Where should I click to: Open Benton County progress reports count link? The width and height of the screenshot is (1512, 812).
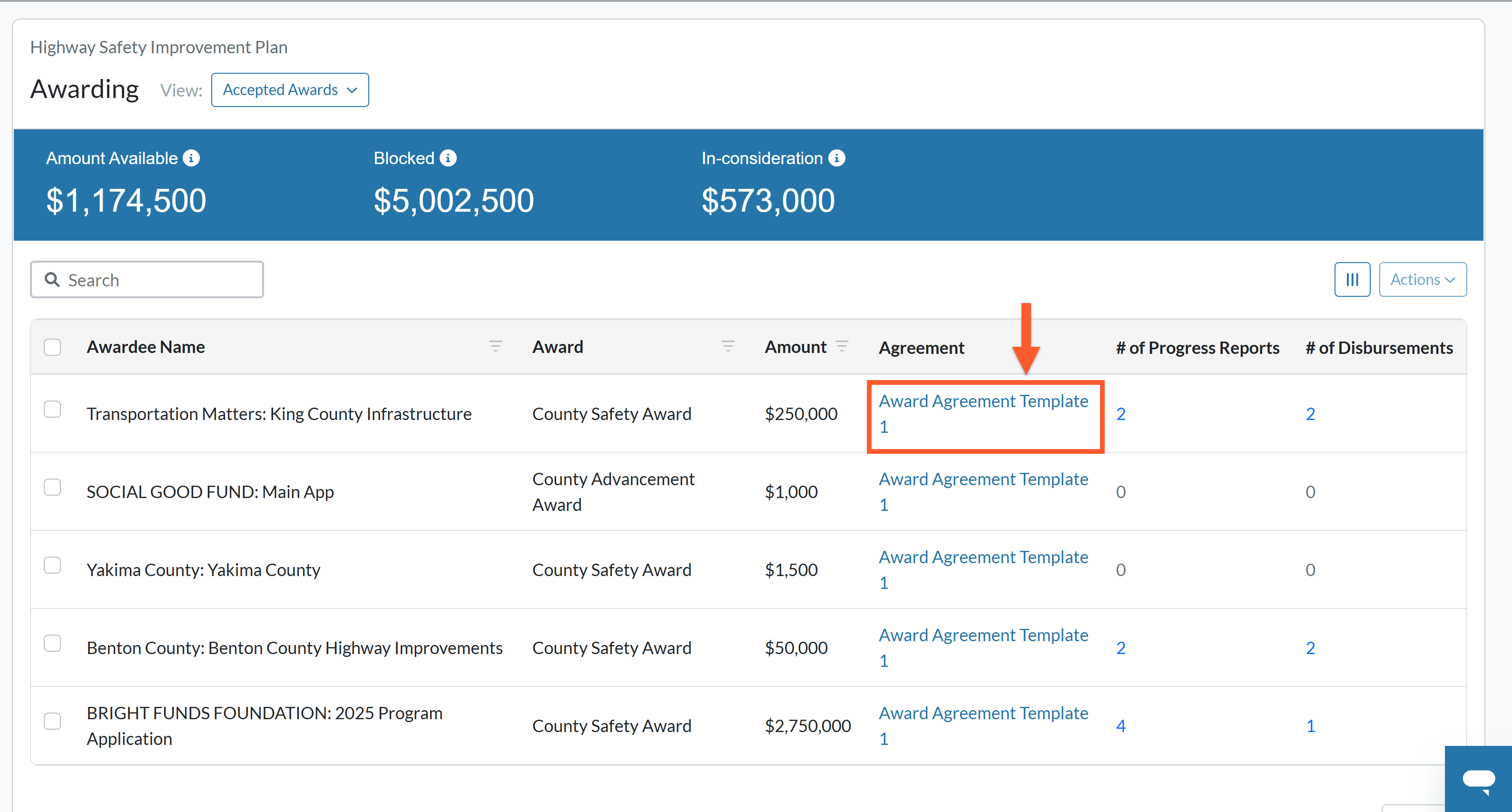pyautogui.click(x=1120, y=648)
